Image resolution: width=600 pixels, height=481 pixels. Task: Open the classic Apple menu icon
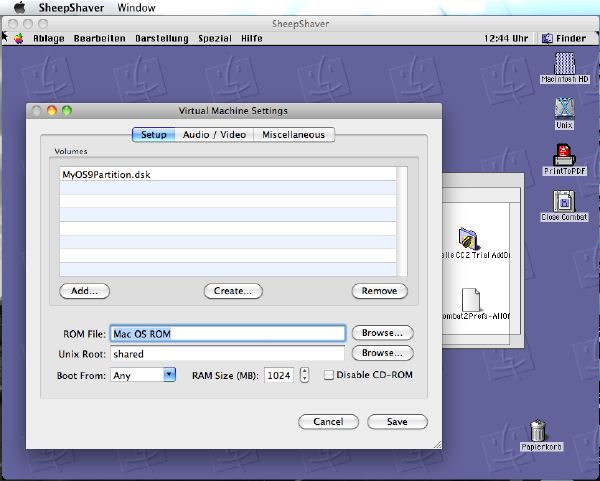18,38
